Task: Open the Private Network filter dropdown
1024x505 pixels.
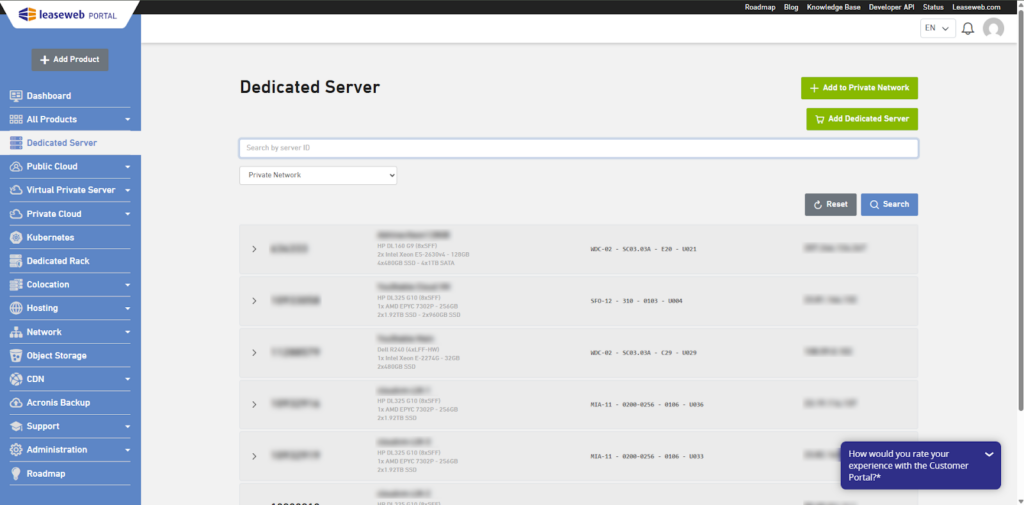Action: (x=318, y=175)
